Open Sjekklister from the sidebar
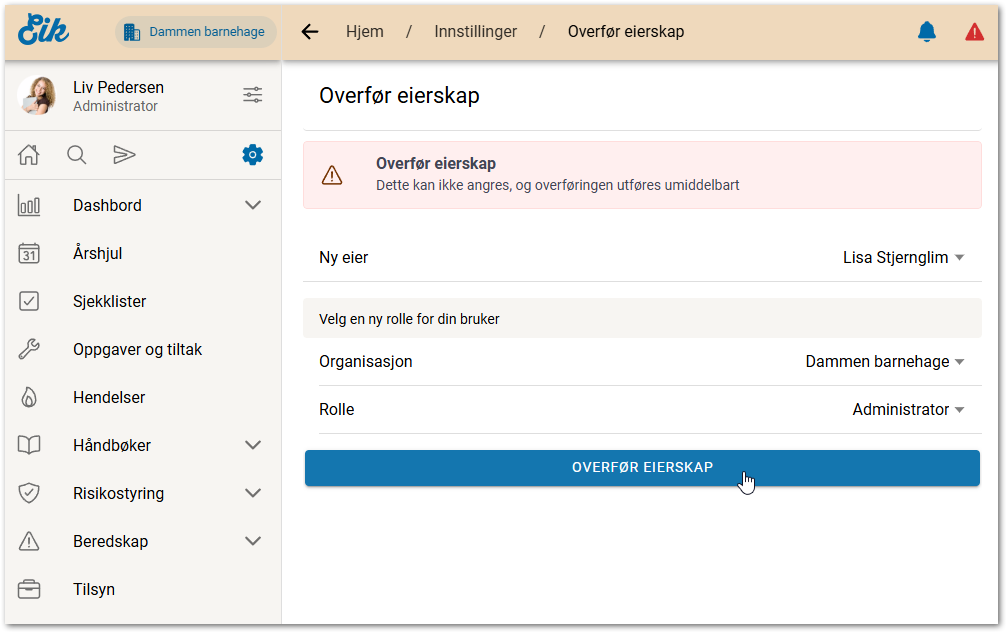 [x=109, y=301]
